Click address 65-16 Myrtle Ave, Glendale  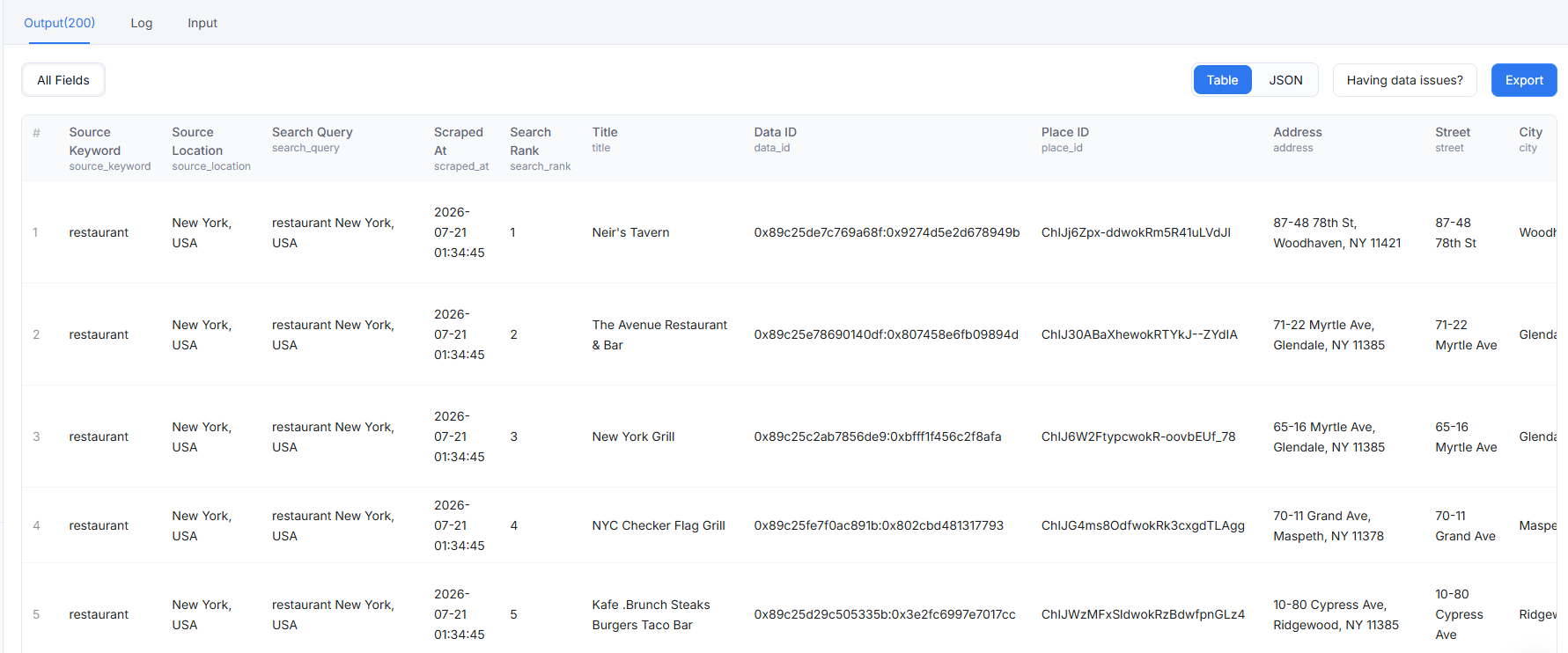pos(1329,437)
